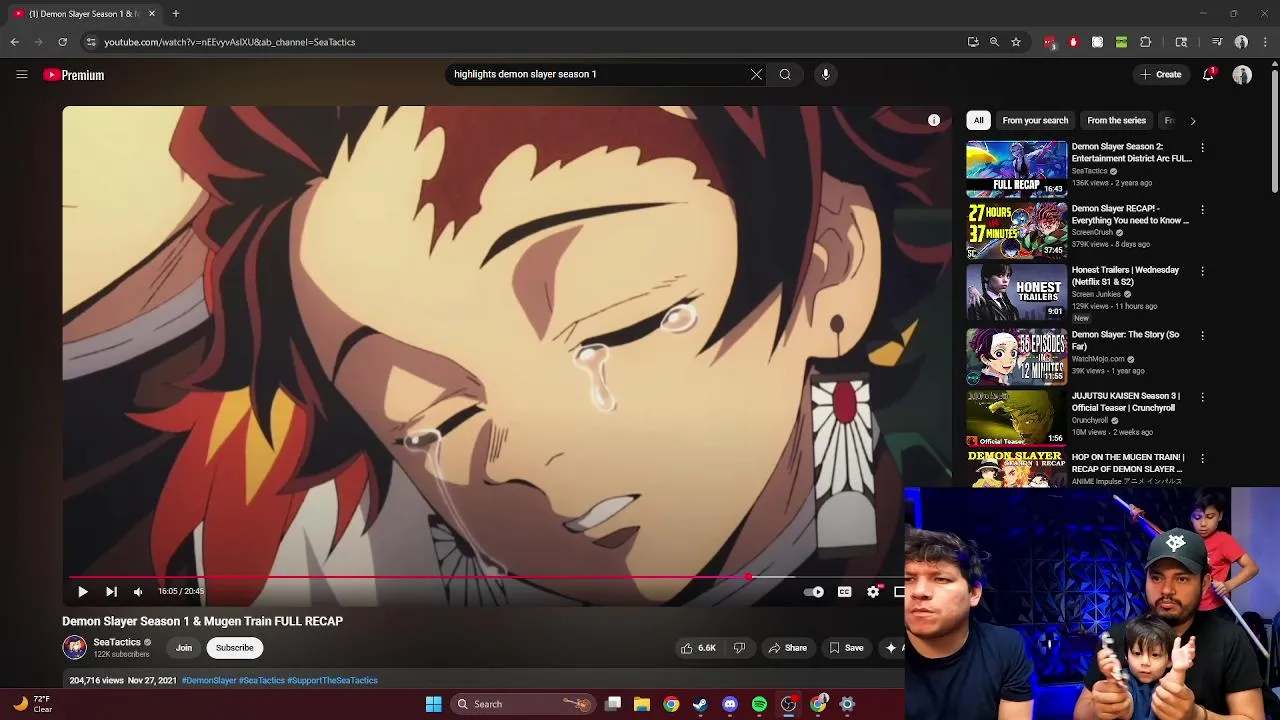Image resolution: width=1280 pixels, height=720 pixels.
Task: Open a new browser tab
Action: pos(176,14)
